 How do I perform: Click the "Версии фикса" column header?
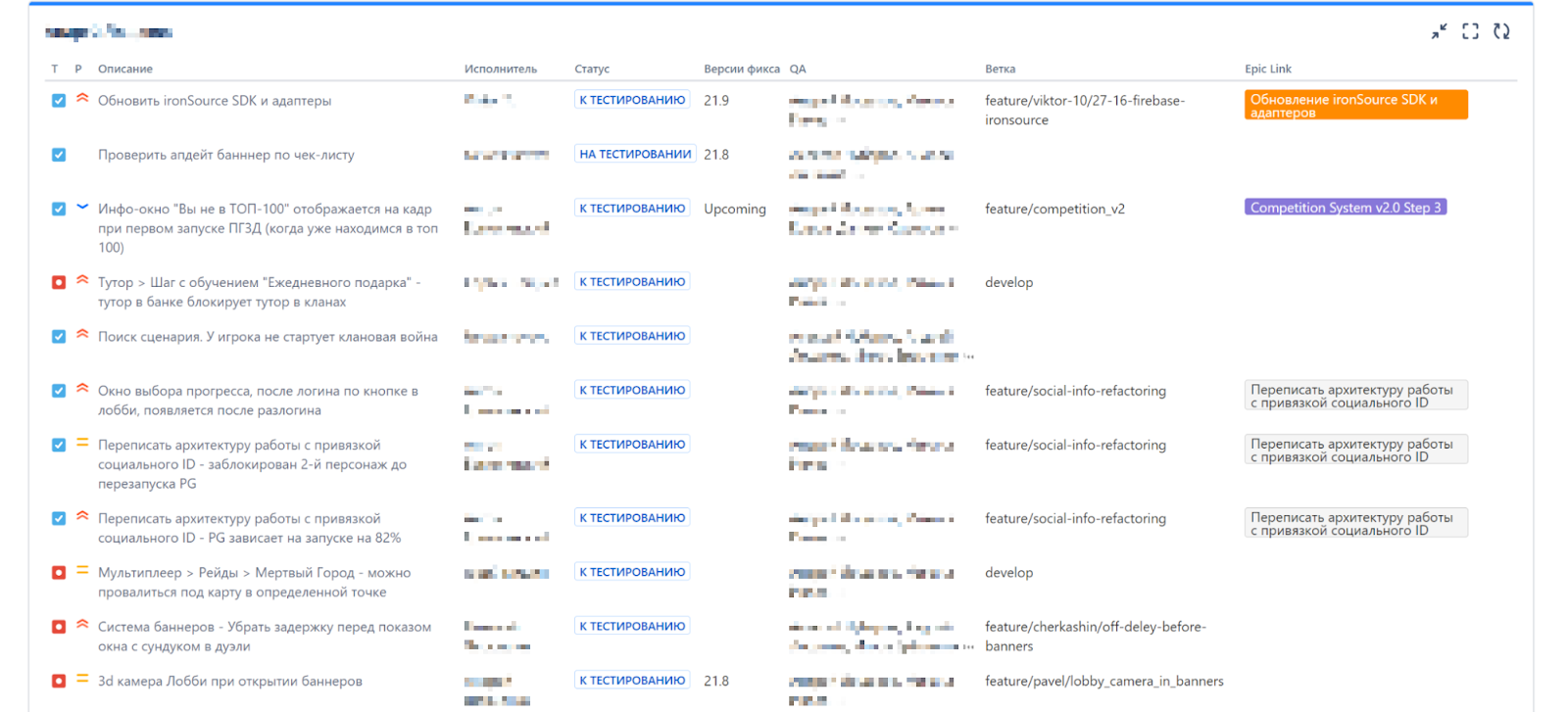742,70
